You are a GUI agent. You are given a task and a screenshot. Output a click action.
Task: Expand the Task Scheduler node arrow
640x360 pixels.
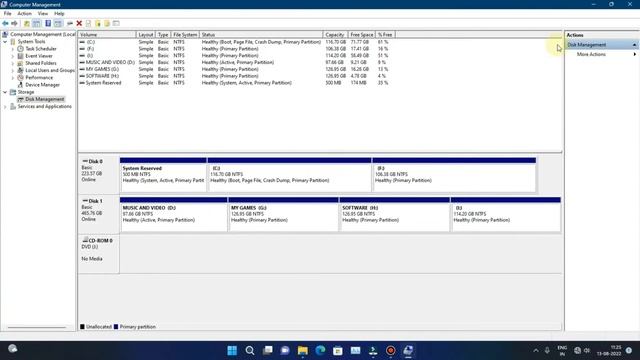pos(13,49)
